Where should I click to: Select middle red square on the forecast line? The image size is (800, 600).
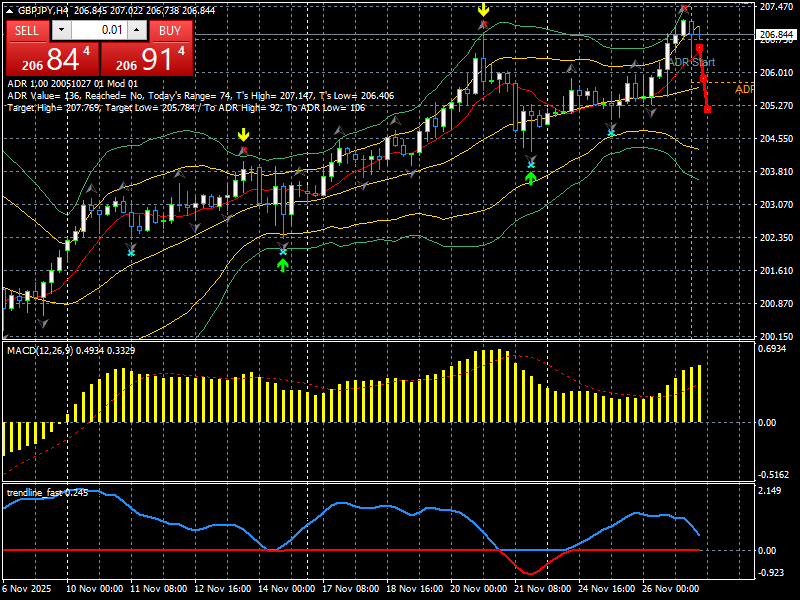pos(703,79)
